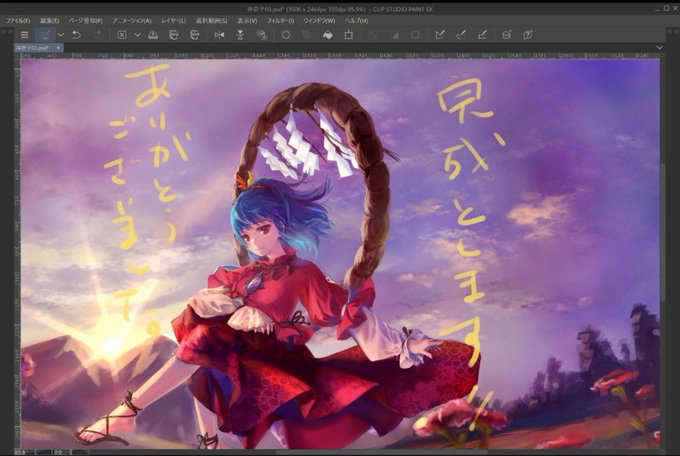
Task: Open the フィルター(I) menu
Action: 280,21
